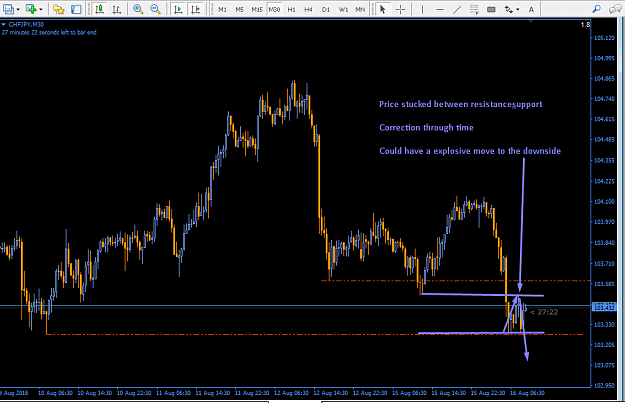Zoom in on the chart

[x=138, y=9]
